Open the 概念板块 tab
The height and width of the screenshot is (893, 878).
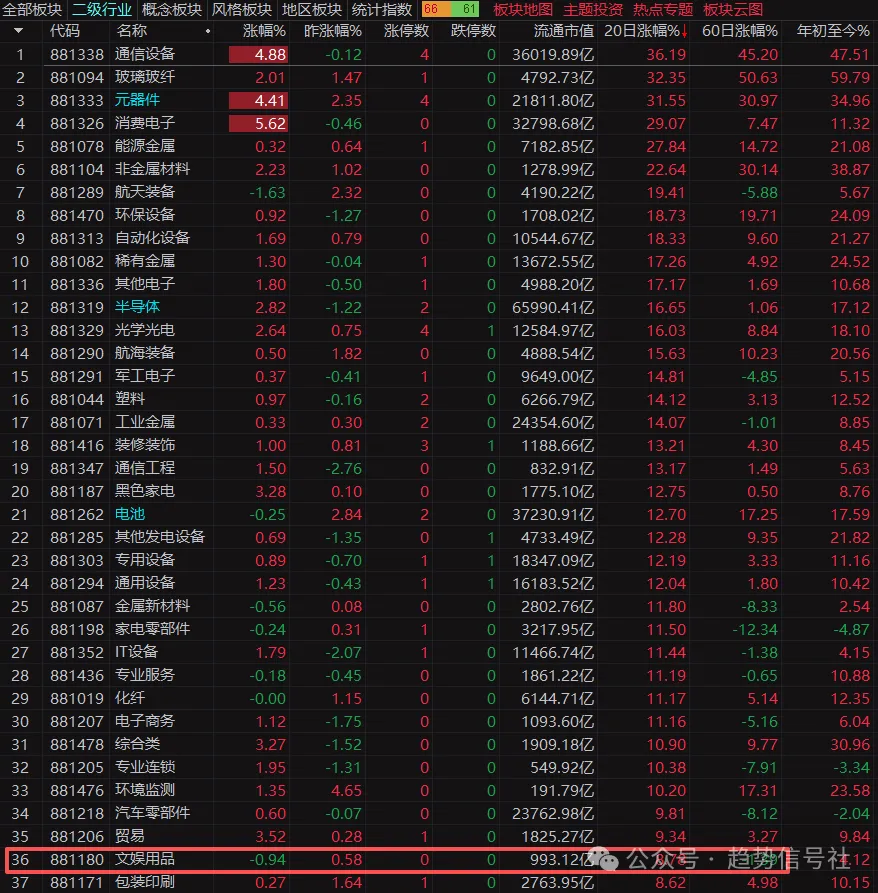pos(171,10)
